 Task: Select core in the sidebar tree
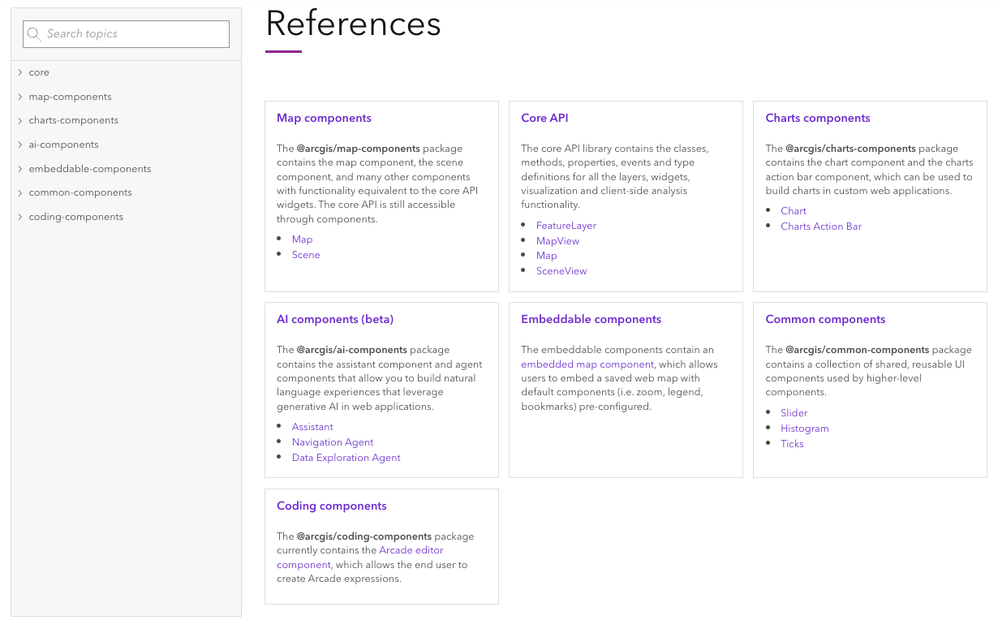point(39,73)
